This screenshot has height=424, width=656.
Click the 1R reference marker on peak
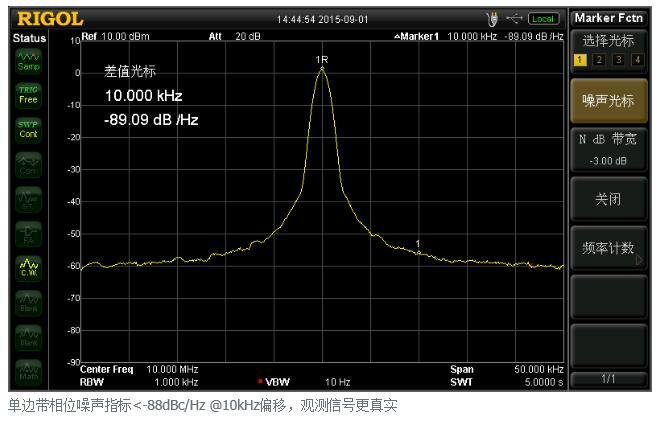(x=322, y=62)
